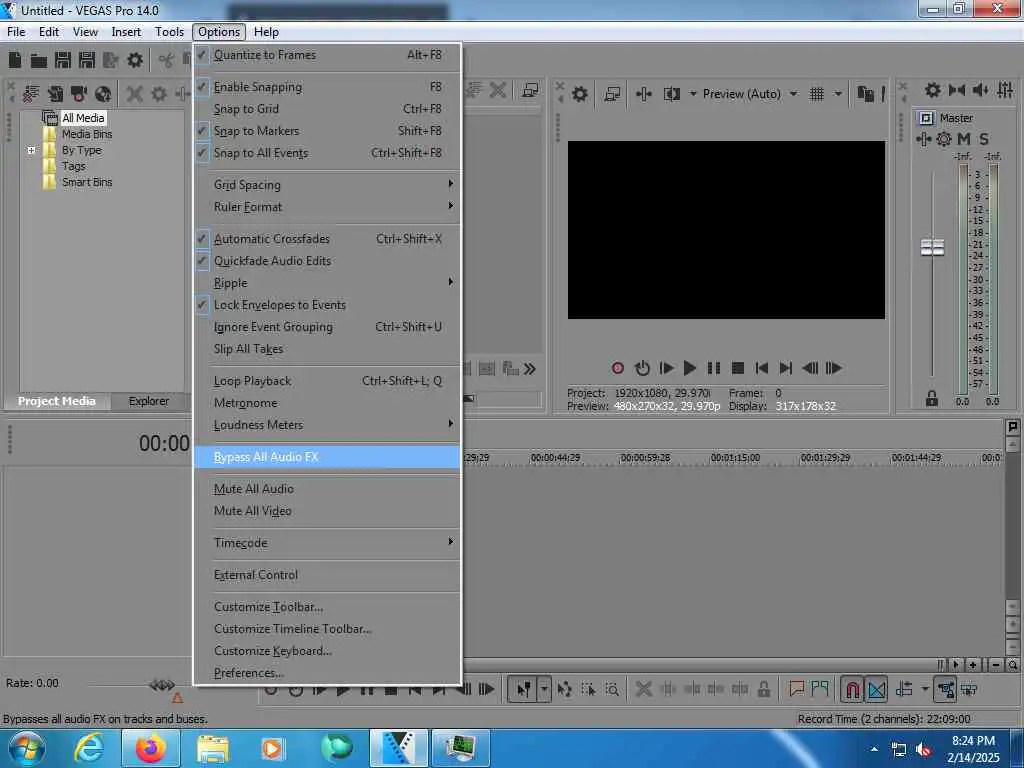The height and width of the screenshot is (768, 1024).
Task: Click the Insert Region icon
Action: tap(819, 688)
